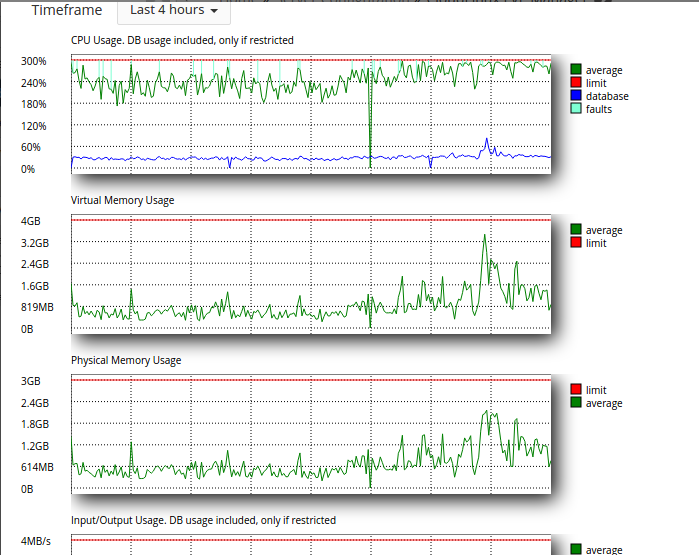Open the Last 4 hours timeframe dropdown
Viewport: 699px width, 555px height.
point(174,11)
